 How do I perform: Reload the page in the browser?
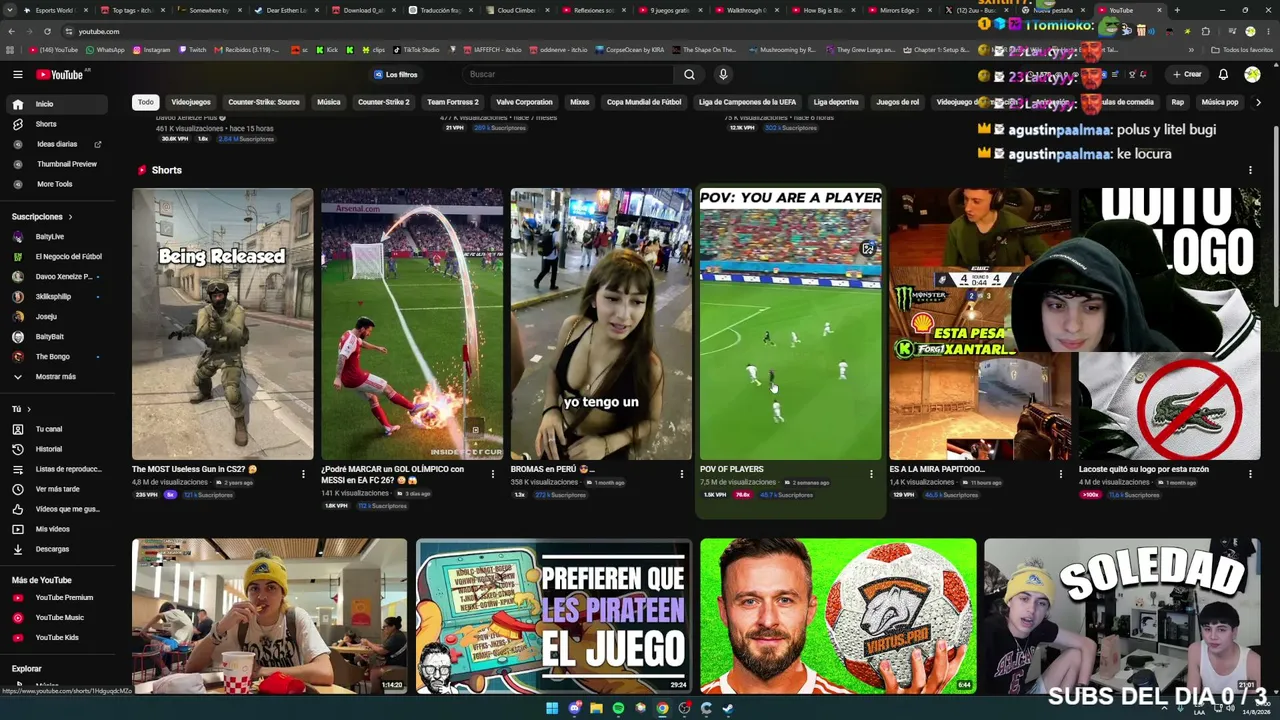[x=47, y=31]
